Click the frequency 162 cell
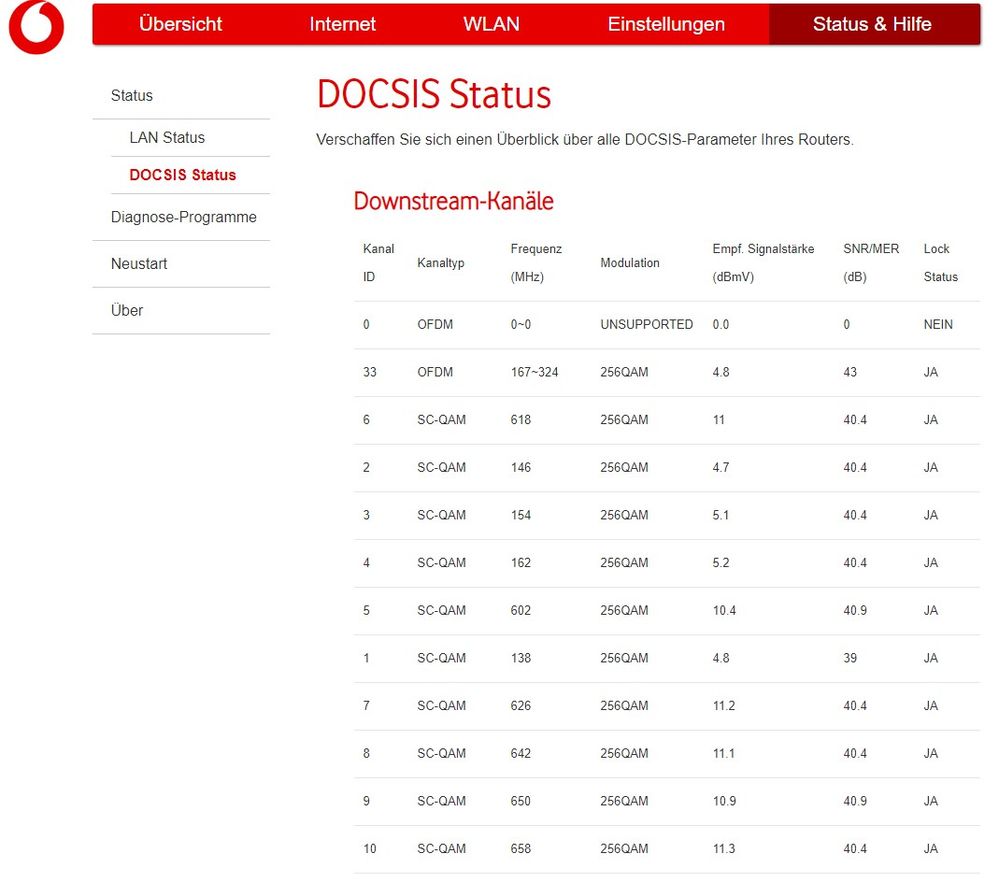This screenshot has width=999, height=880. point(521,563)
